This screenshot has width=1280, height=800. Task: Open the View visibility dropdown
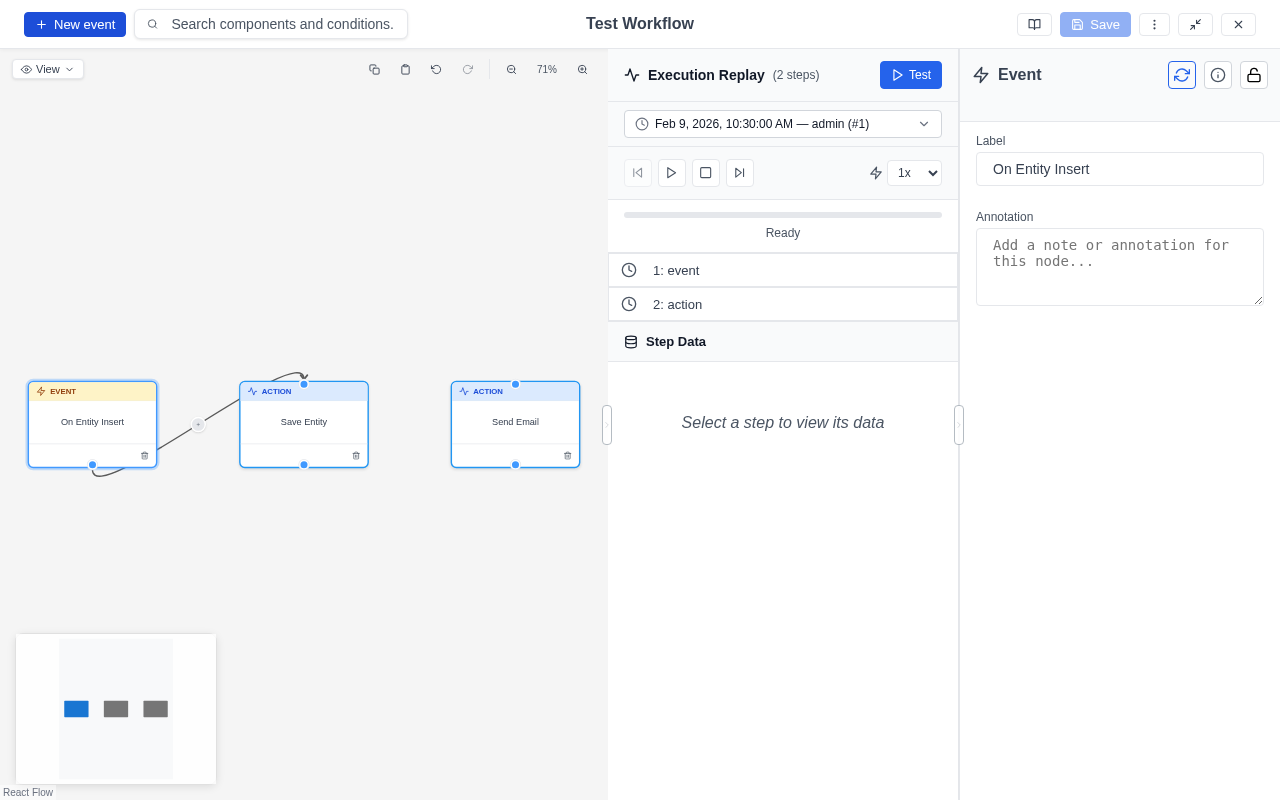click(48, 69)
